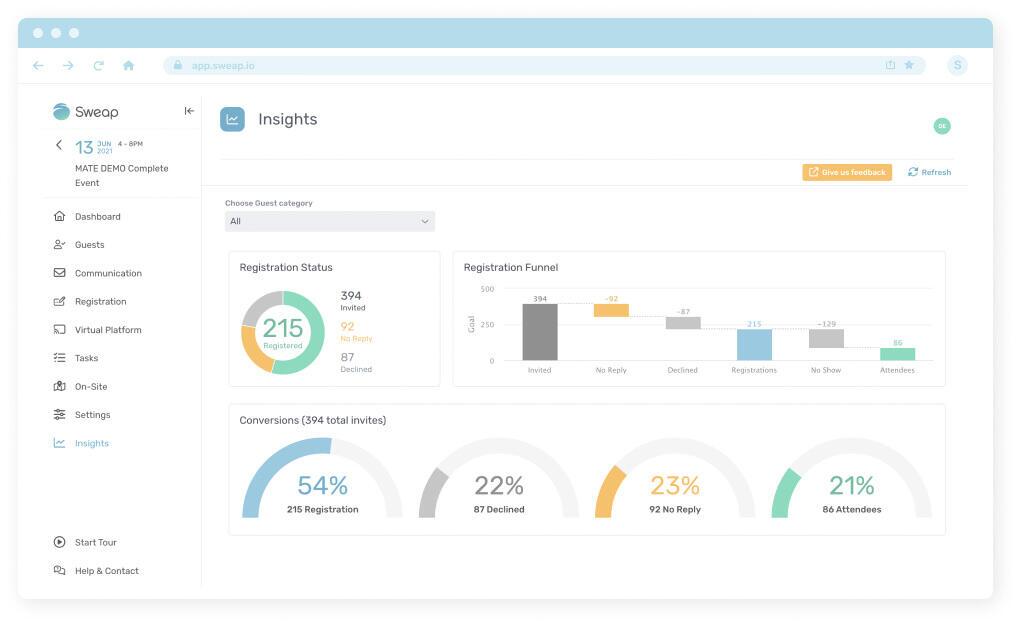Click Start Tour link
Screen dimensions: 1019x625
click(x=95, y=542)
